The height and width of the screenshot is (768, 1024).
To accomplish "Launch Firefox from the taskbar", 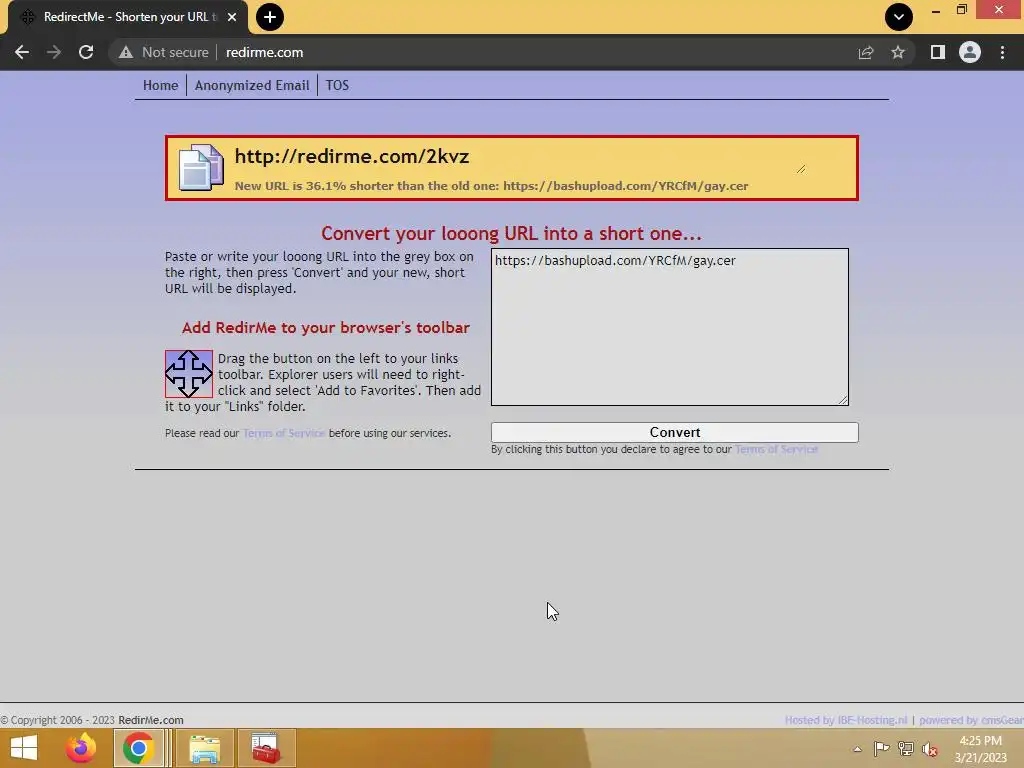I will coord(81,748).
